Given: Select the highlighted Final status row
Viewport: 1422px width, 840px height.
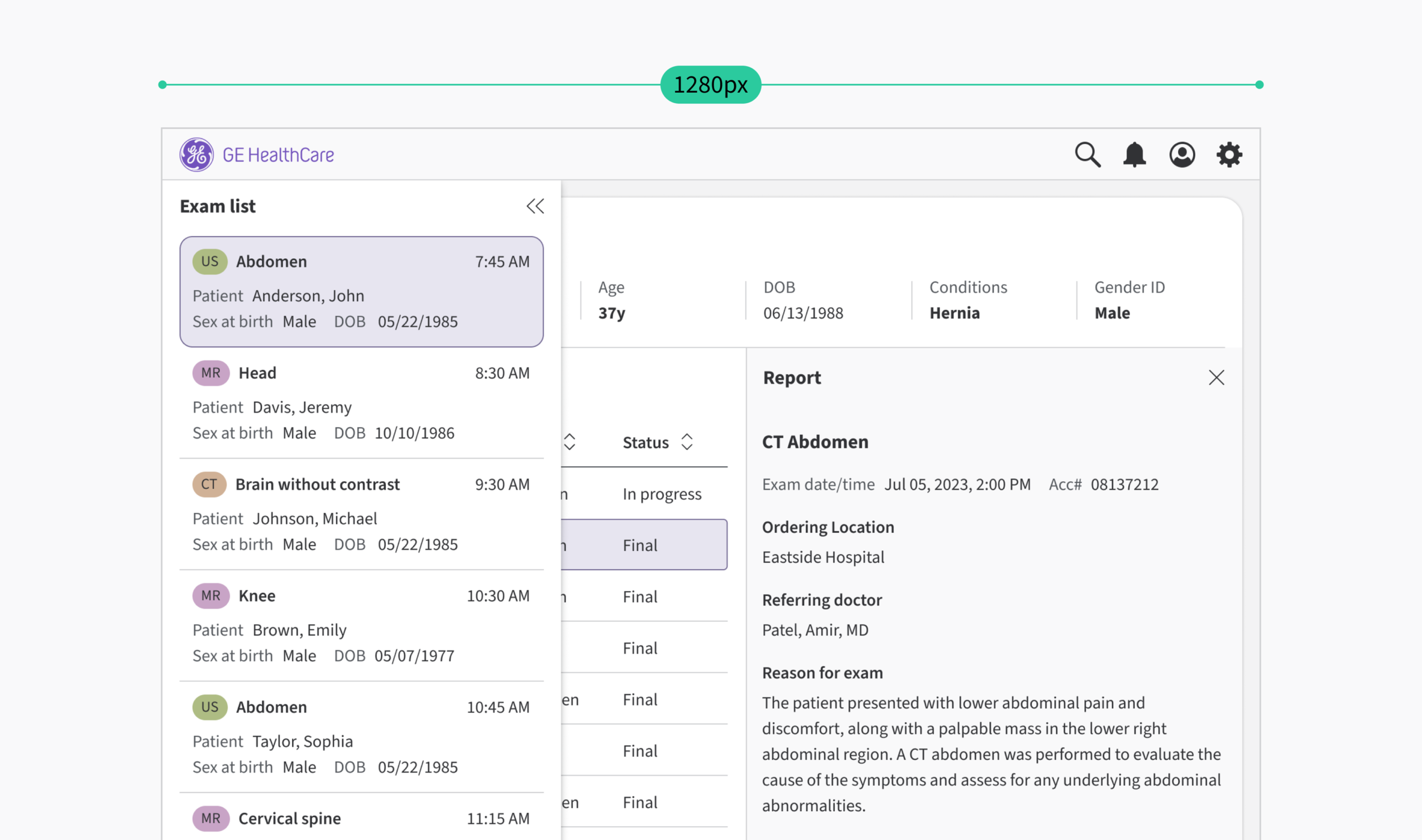Looking at the screenshot, I should [x=644, y=545].
